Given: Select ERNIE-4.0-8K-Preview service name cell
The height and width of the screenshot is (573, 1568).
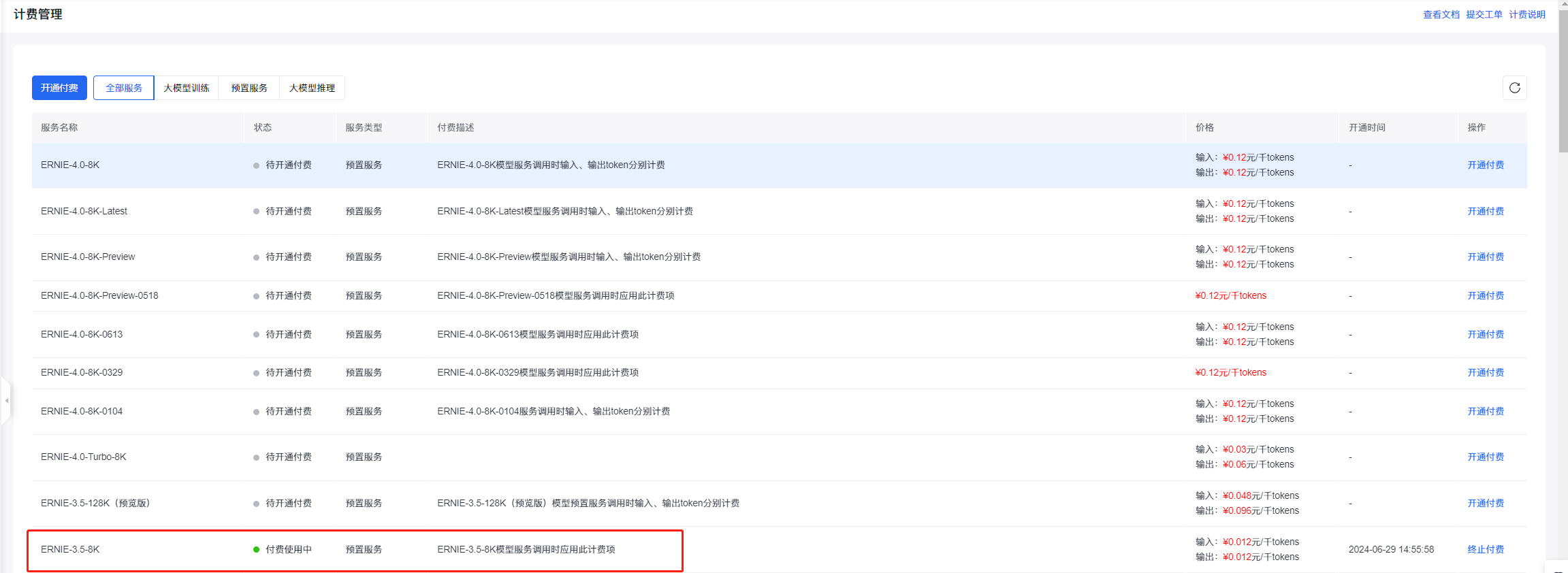Looking at the screenshot, I should coord(88,257).
